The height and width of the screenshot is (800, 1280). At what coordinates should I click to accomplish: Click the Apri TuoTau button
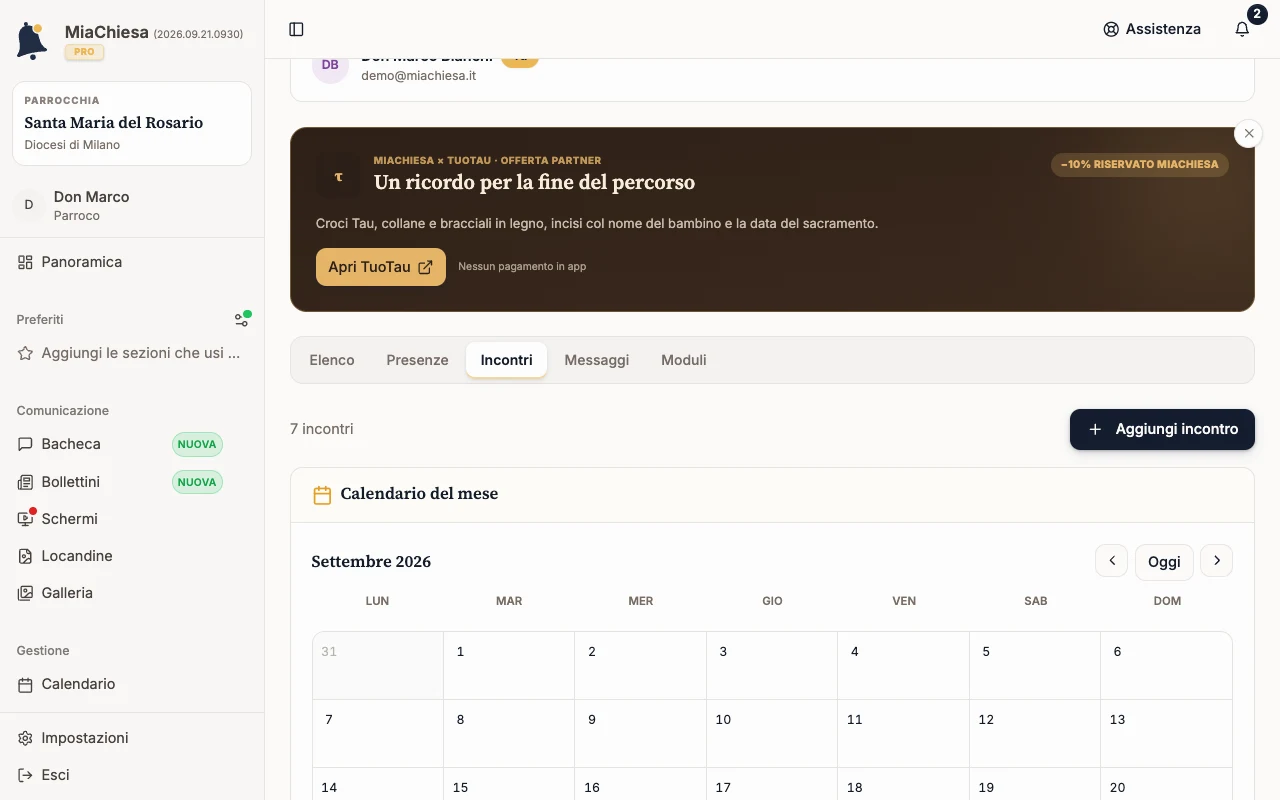coord(381,267)
